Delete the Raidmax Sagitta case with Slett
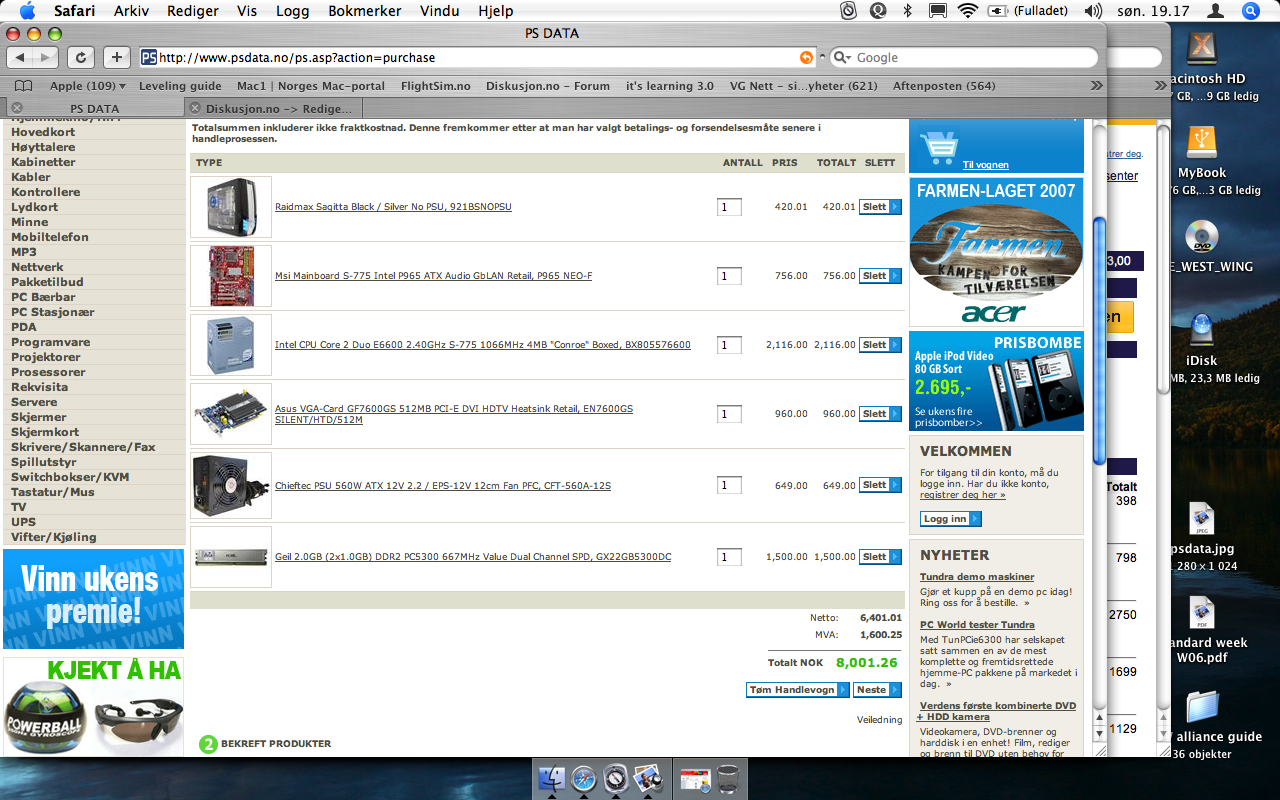 pos(880,207)
